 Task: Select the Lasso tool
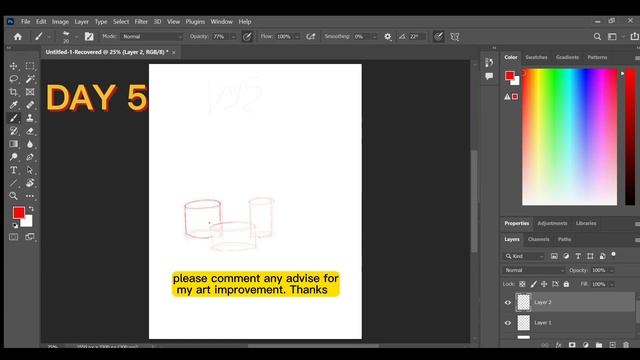click(x=13, y=79)
